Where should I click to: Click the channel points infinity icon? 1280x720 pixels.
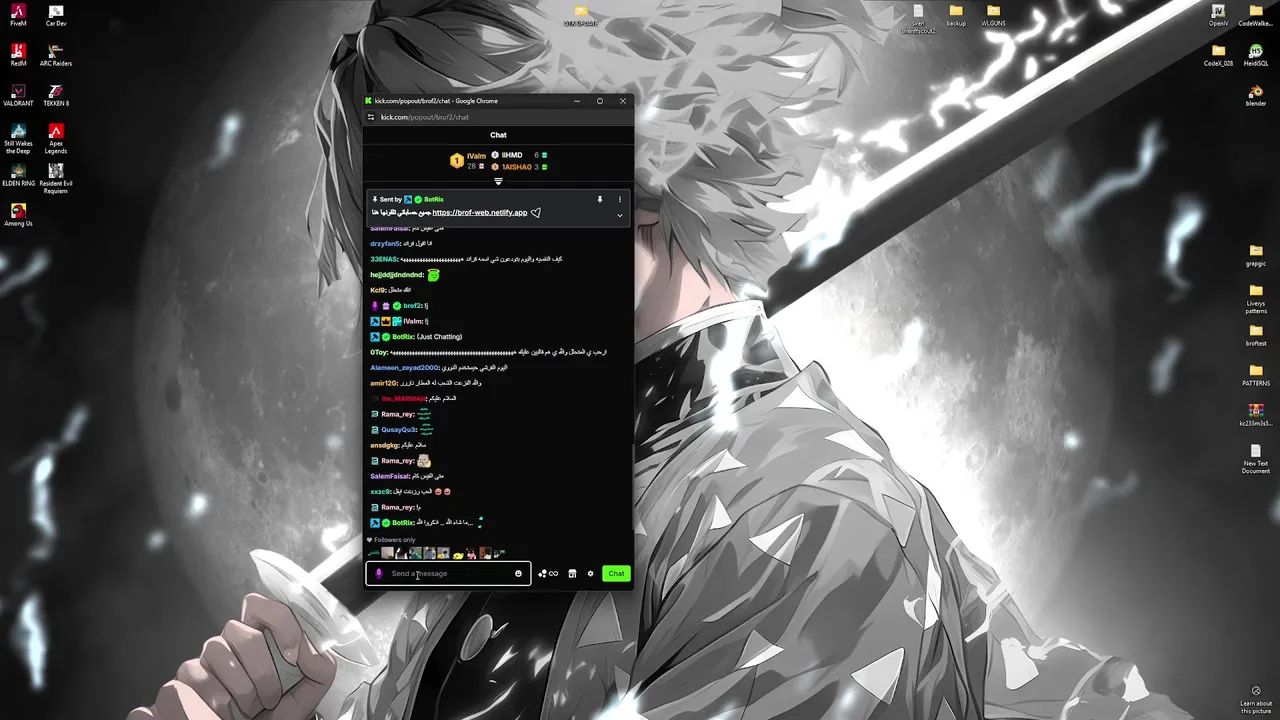point(548,574)
